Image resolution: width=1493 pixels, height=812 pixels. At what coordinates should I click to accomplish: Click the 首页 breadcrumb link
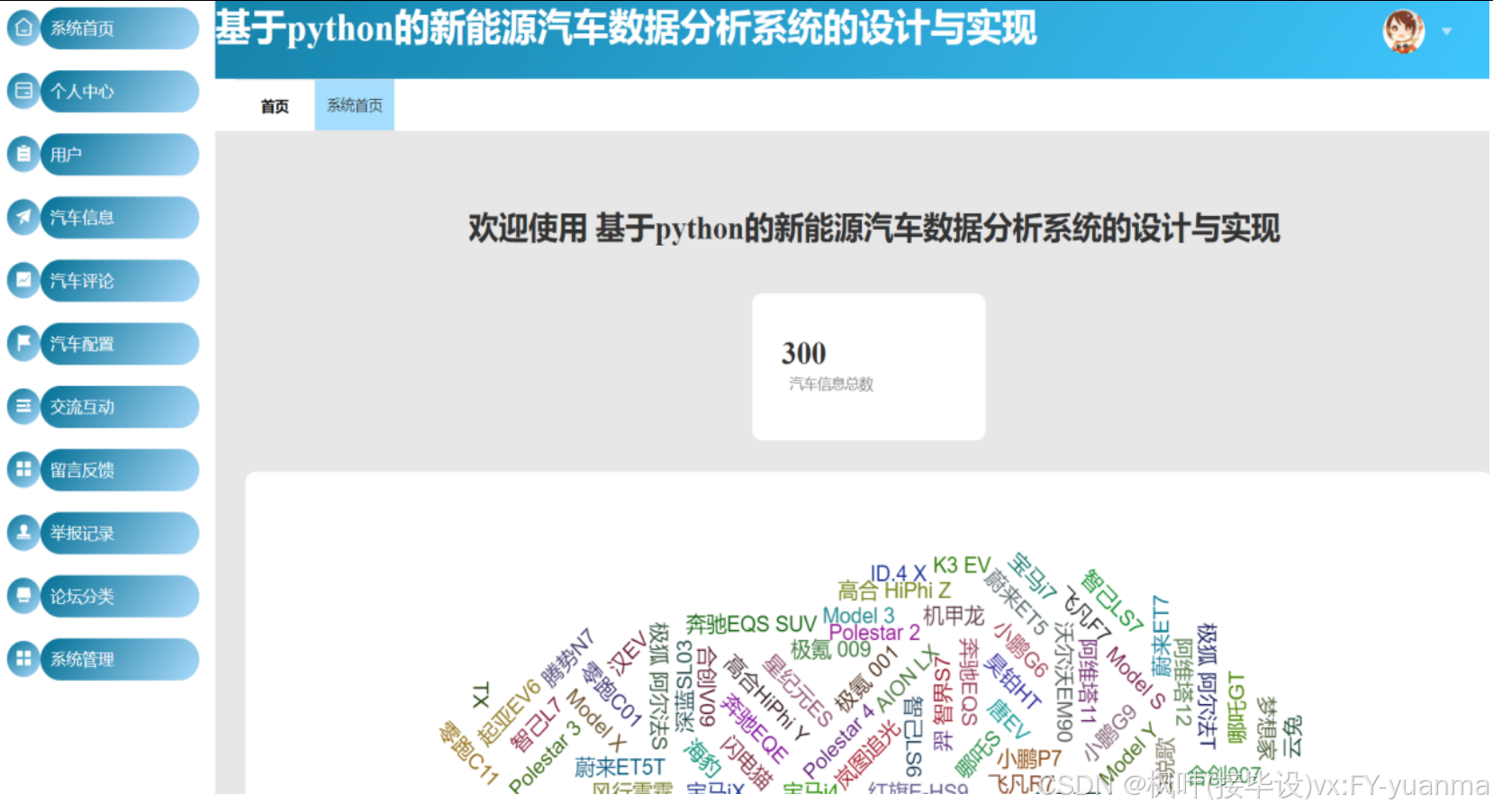coord(275,106)
